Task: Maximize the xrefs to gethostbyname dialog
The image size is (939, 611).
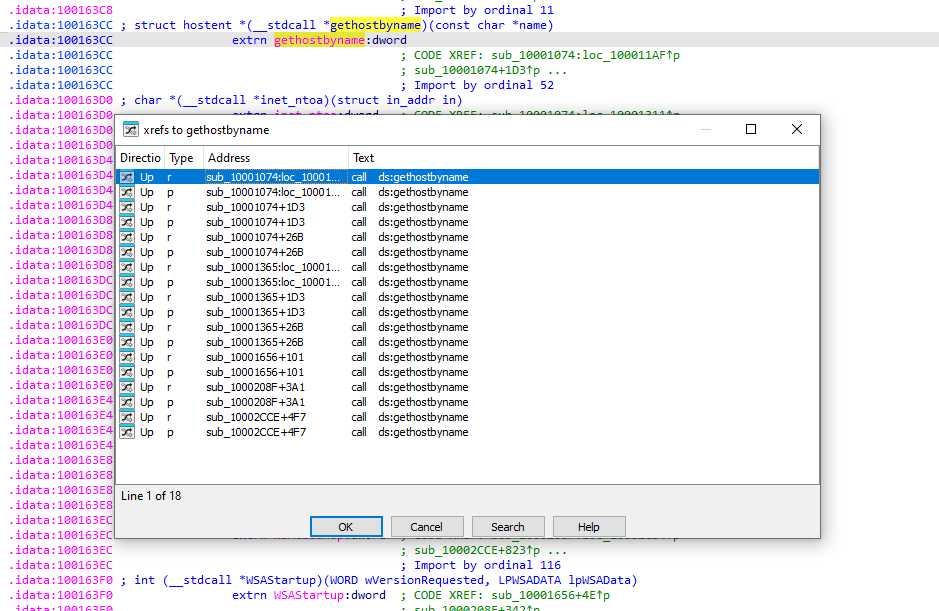Action: pyautogui.click(x=751, y=130)
